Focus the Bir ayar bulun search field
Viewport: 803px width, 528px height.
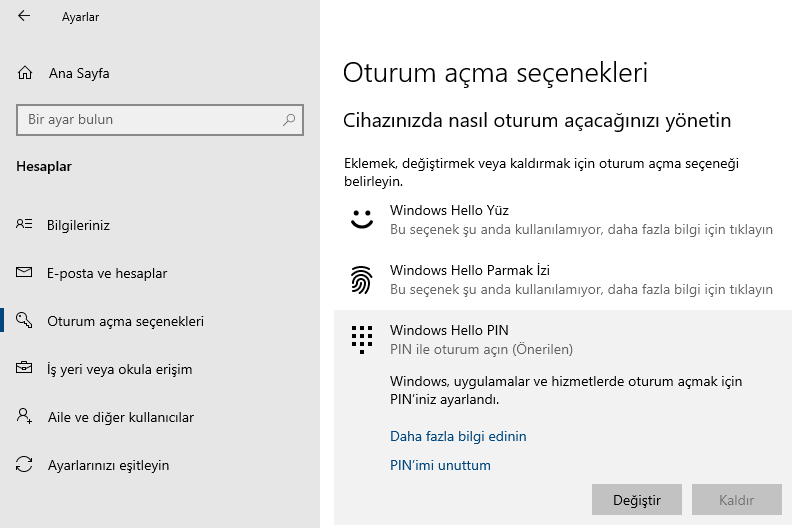point(150,120)
